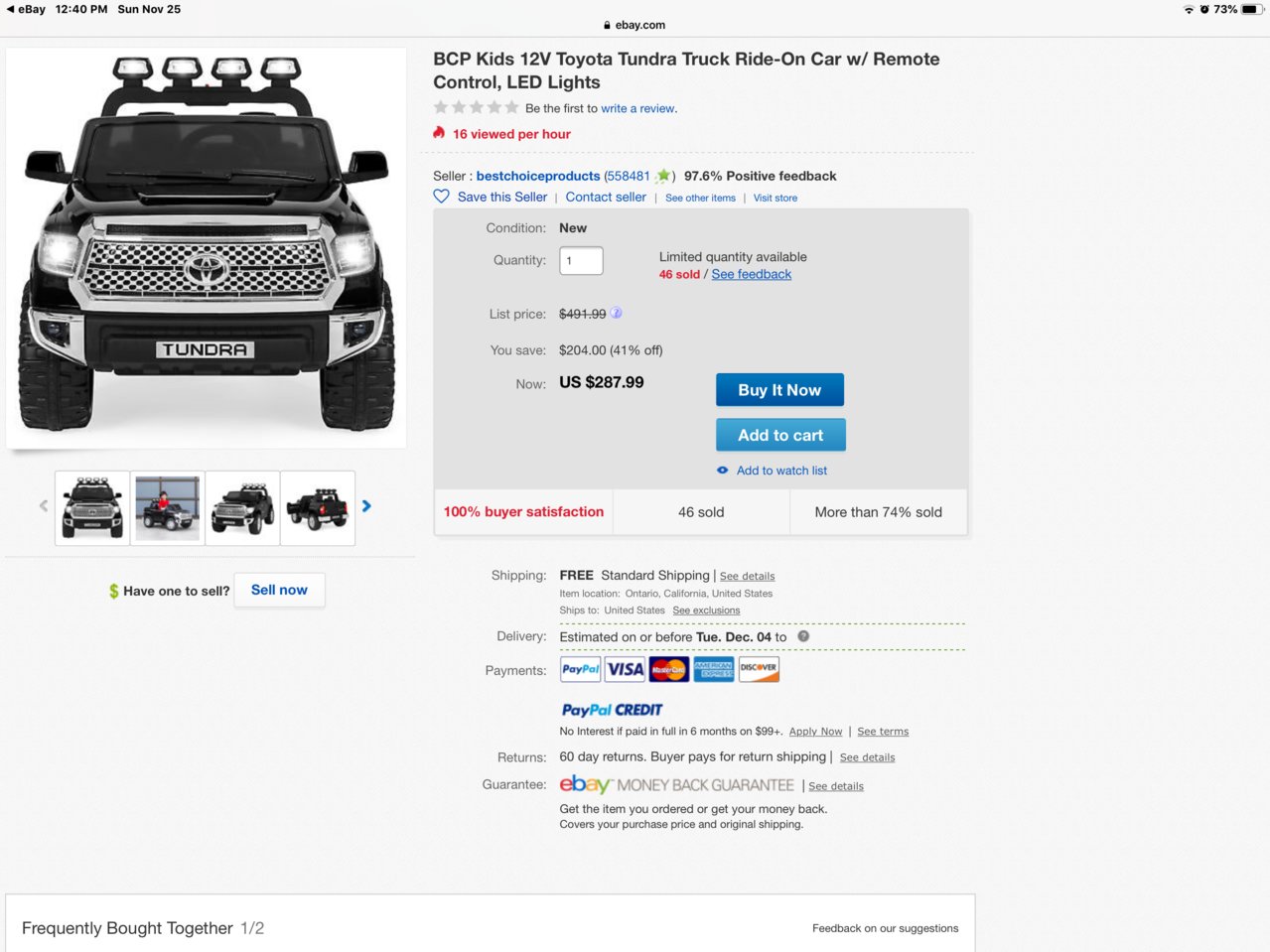Click the PayPal Credit logo
This screenshot has height=952, width=1270.
(612, 710)
